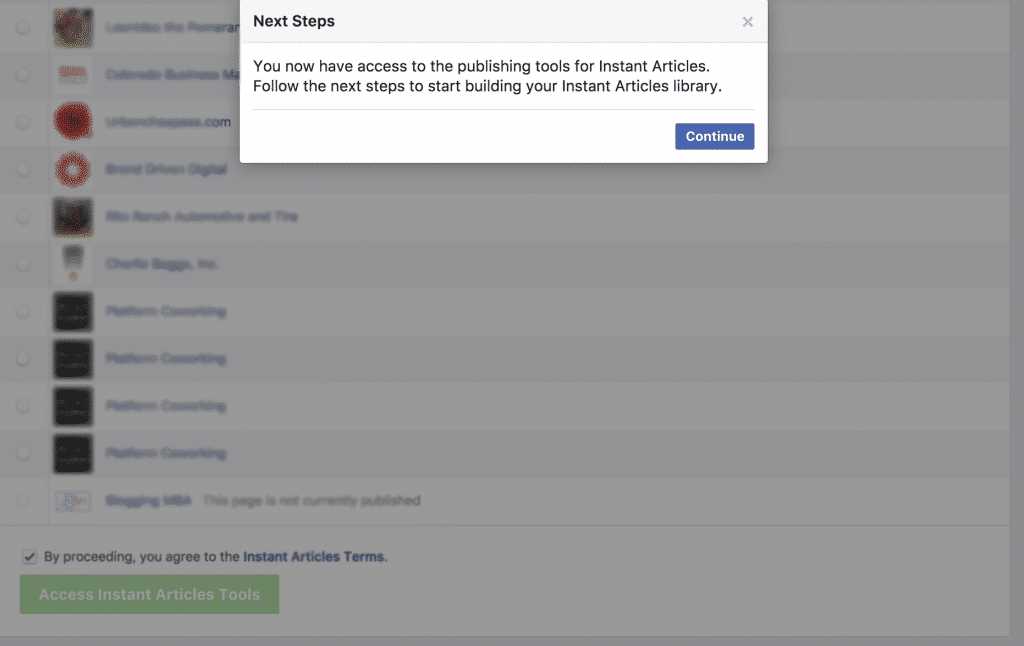This screenshot has height=646, width=1024.
Task: Click the Urbanchospass.com page red icon
Action: pos(73,122)
